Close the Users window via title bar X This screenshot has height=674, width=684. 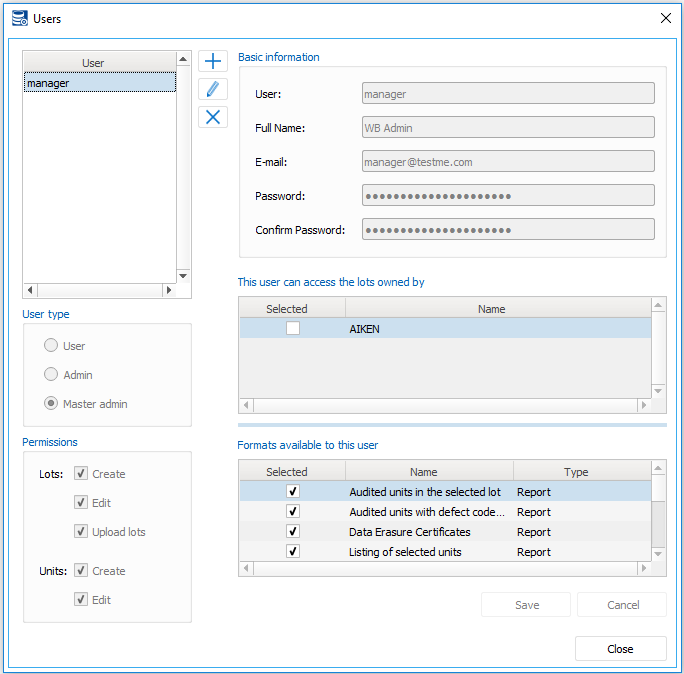(666, 18)
